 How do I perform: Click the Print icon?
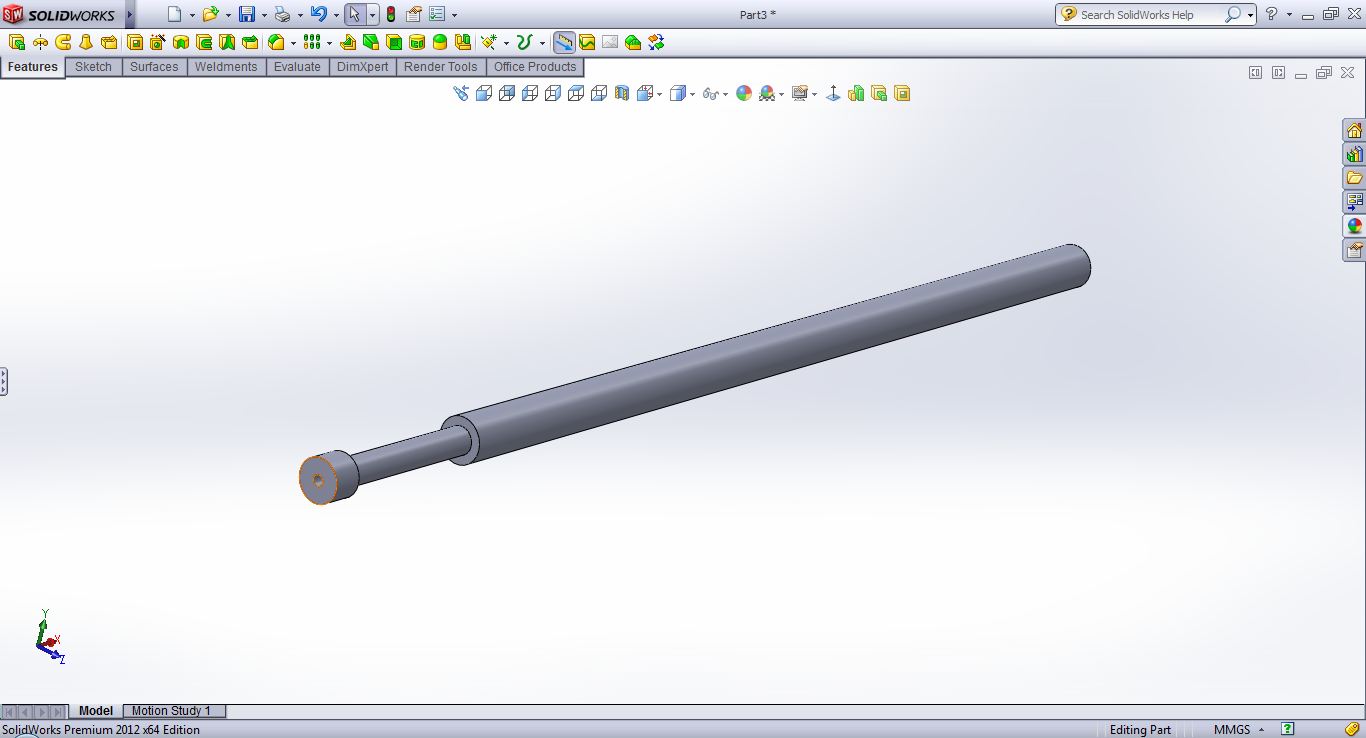[x=282, y=14]
